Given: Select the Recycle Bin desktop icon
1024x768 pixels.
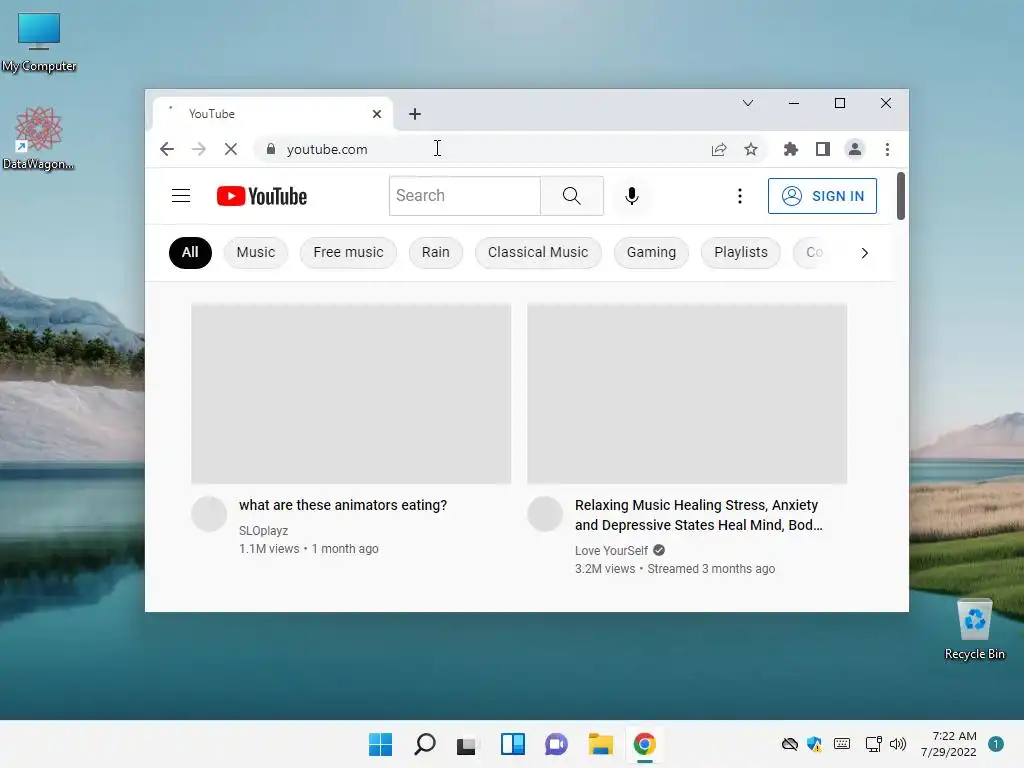Looking at the screenshot, I should 974,630.
